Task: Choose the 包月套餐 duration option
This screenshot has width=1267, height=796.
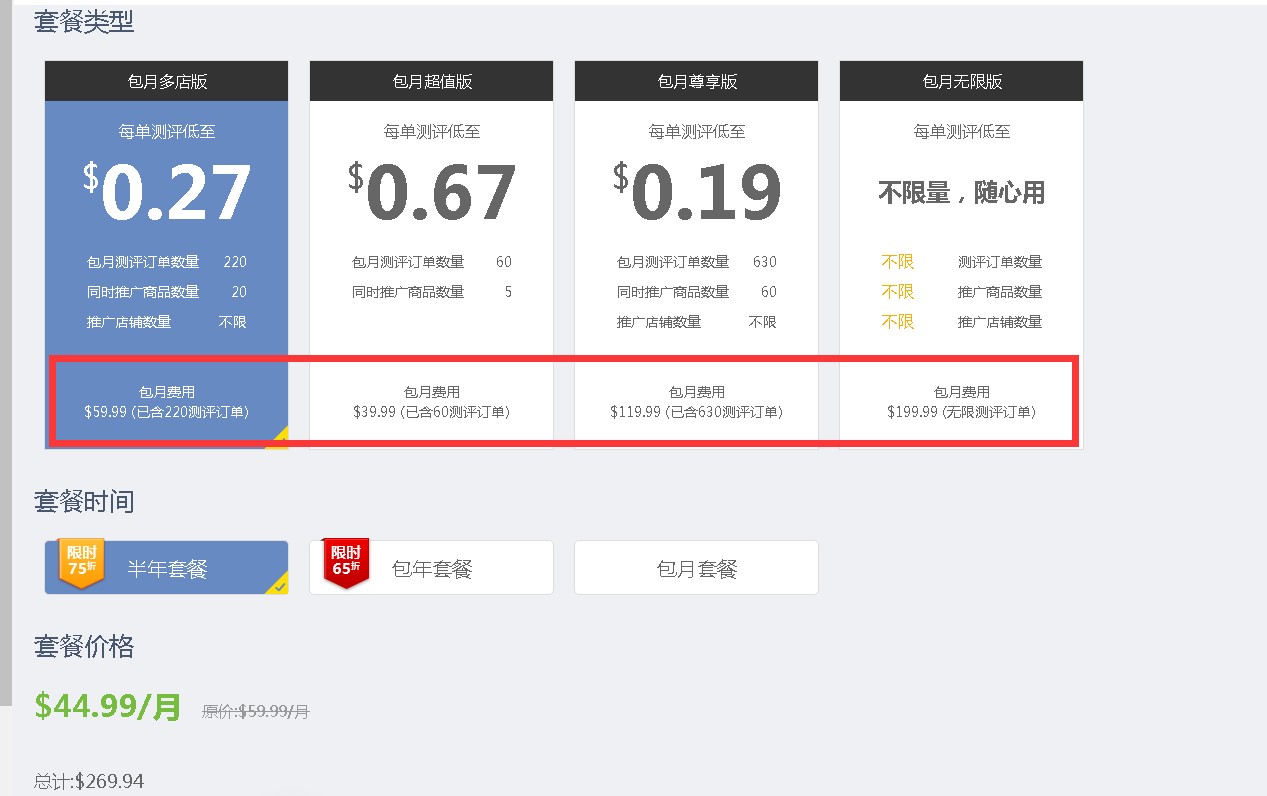Action: click(696, 569)
